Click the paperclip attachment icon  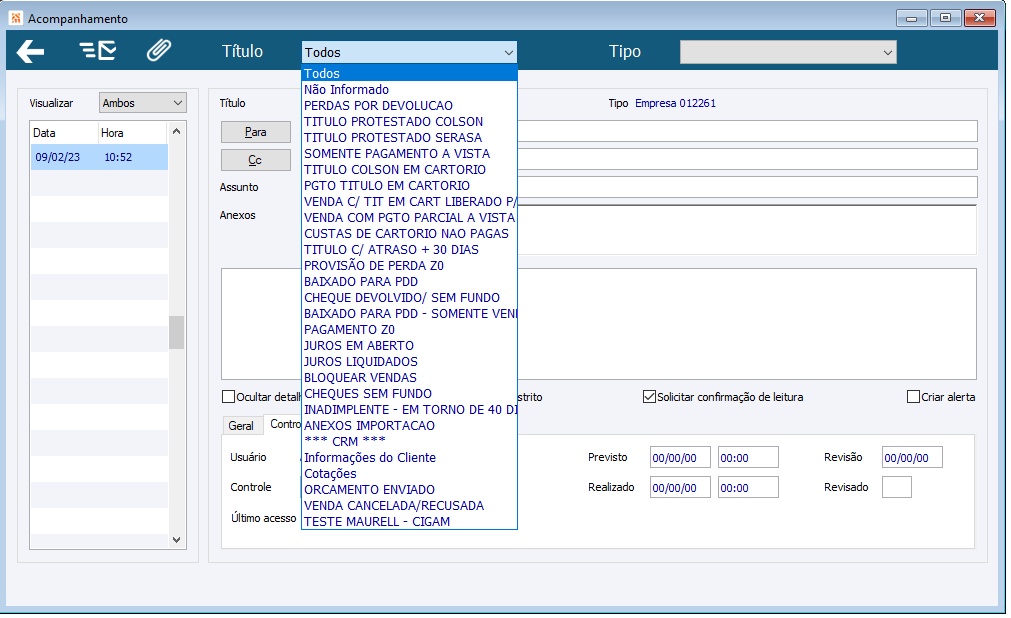click(159, 50)
